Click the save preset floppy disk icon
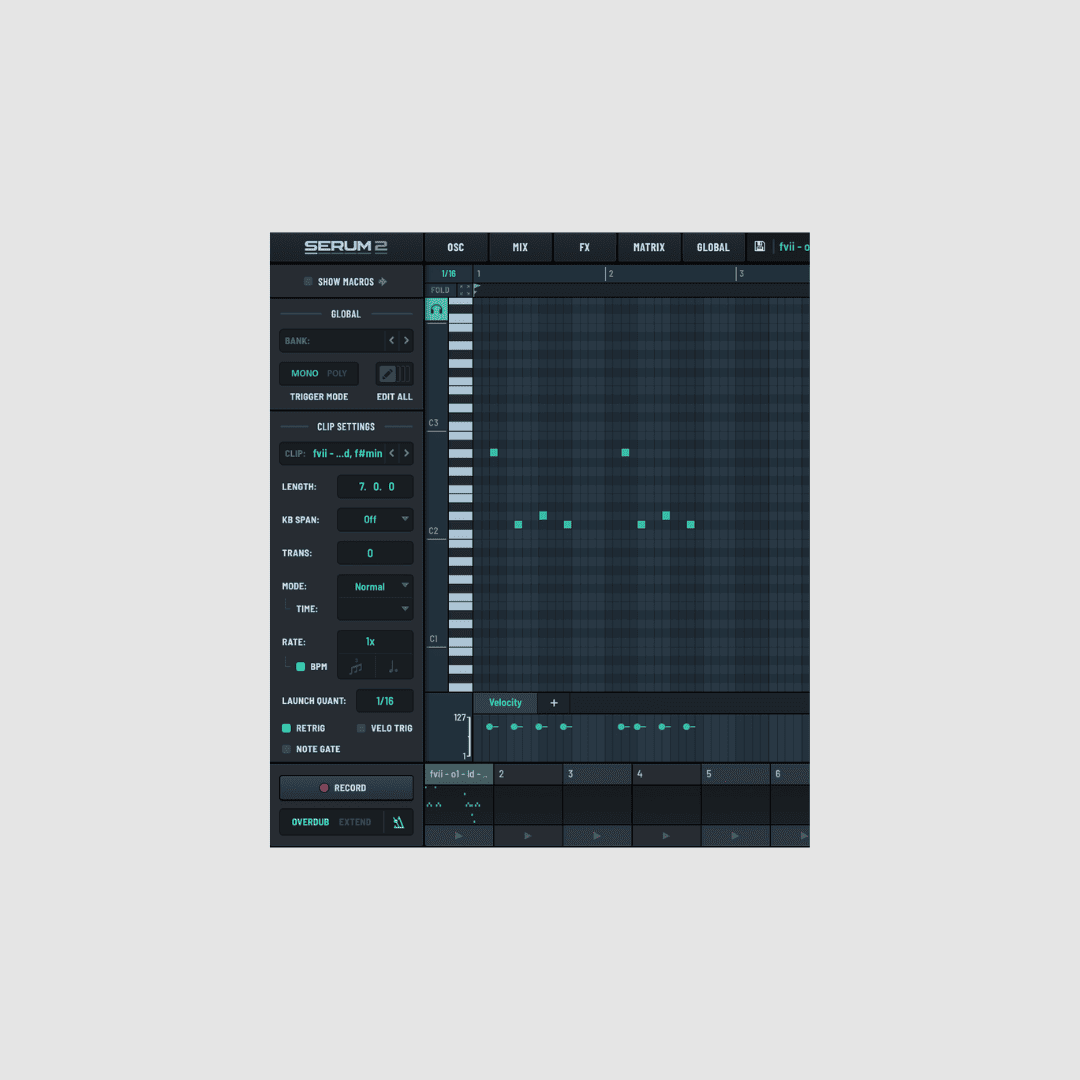This screenshot has width=1080, height=1080. pos(760,247)
